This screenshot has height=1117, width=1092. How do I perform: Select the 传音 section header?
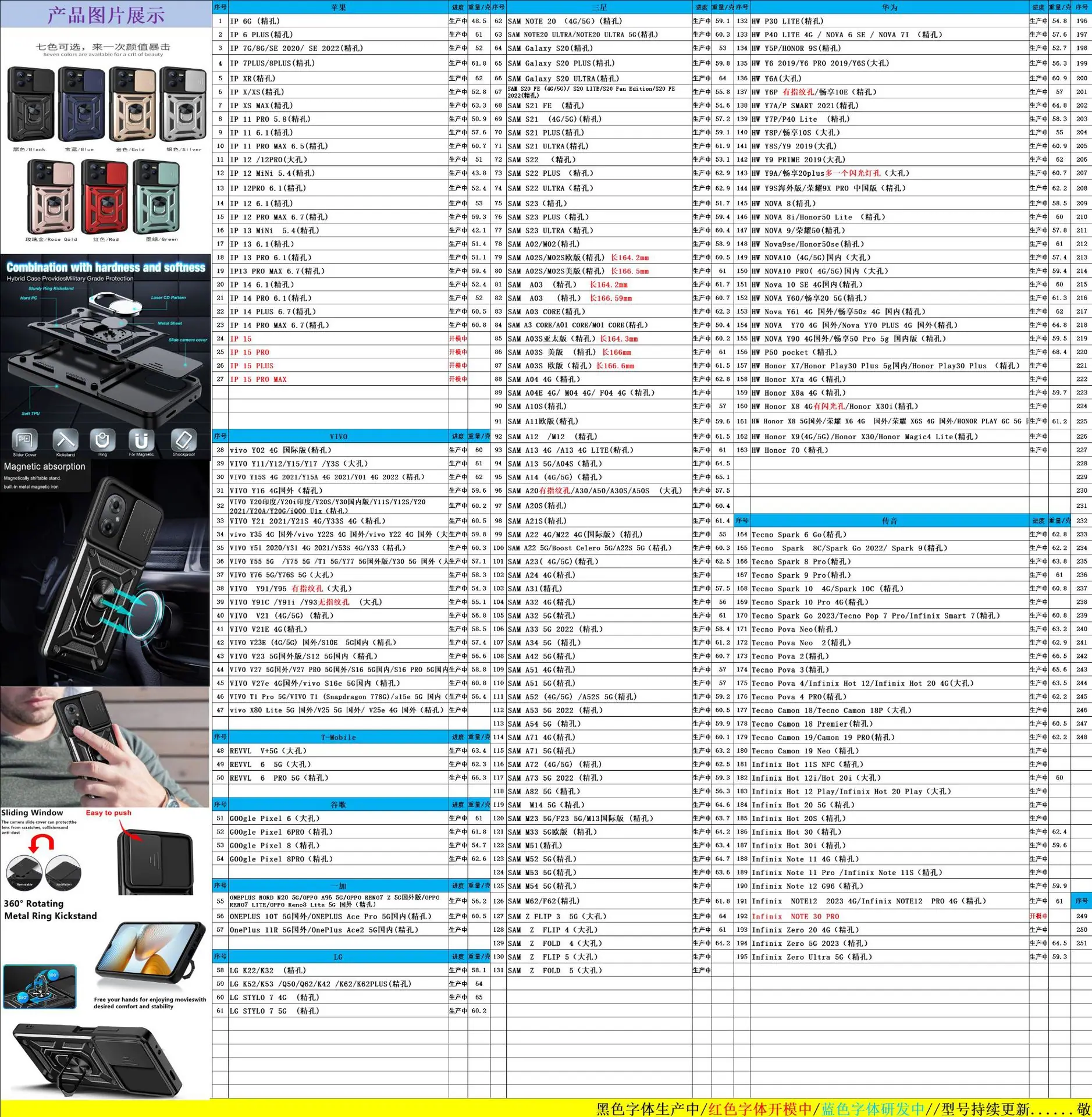point(890,521)
